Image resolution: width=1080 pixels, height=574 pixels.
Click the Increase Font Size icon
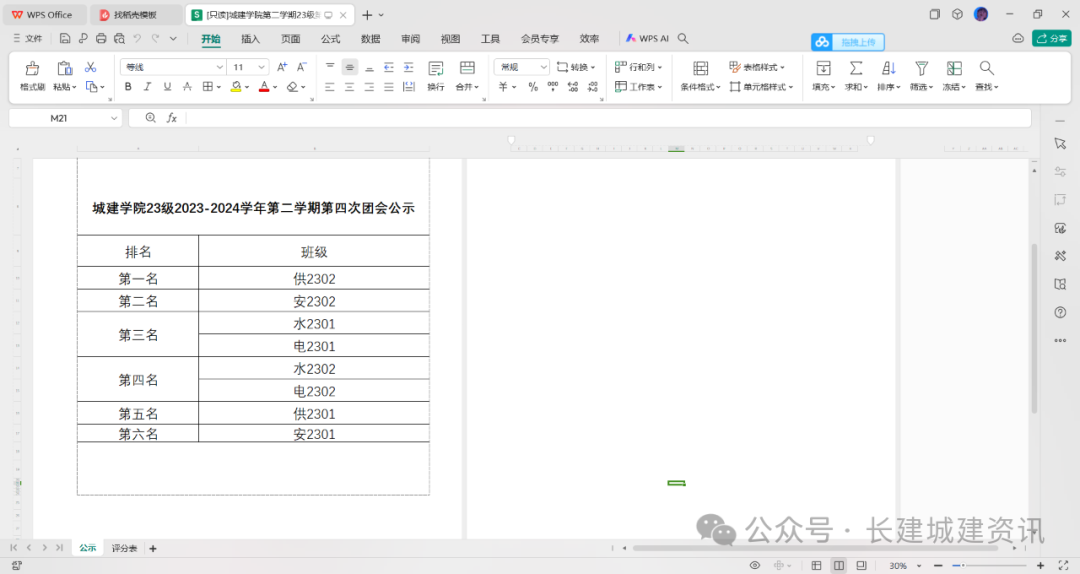(x=282, y=67)
